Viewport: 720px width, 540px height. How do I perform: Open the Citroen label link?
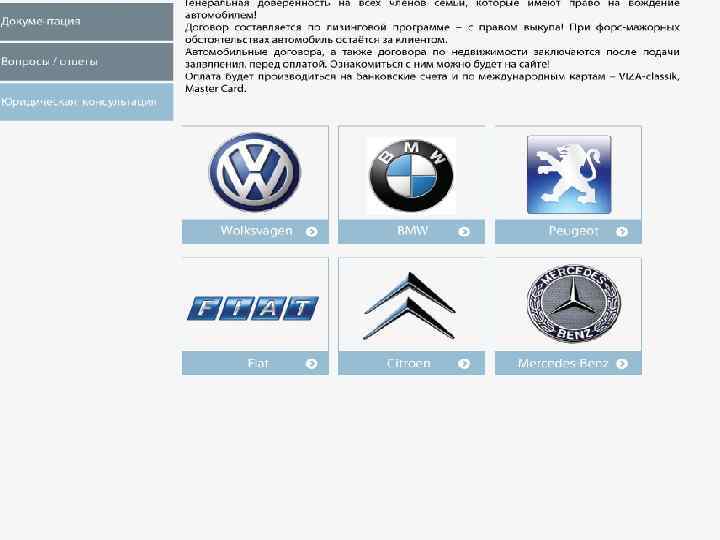(x=409, y=364)
